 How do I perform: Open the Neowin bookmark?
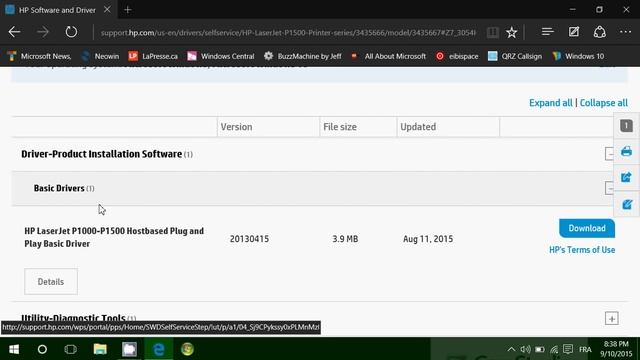click(100, 56)
